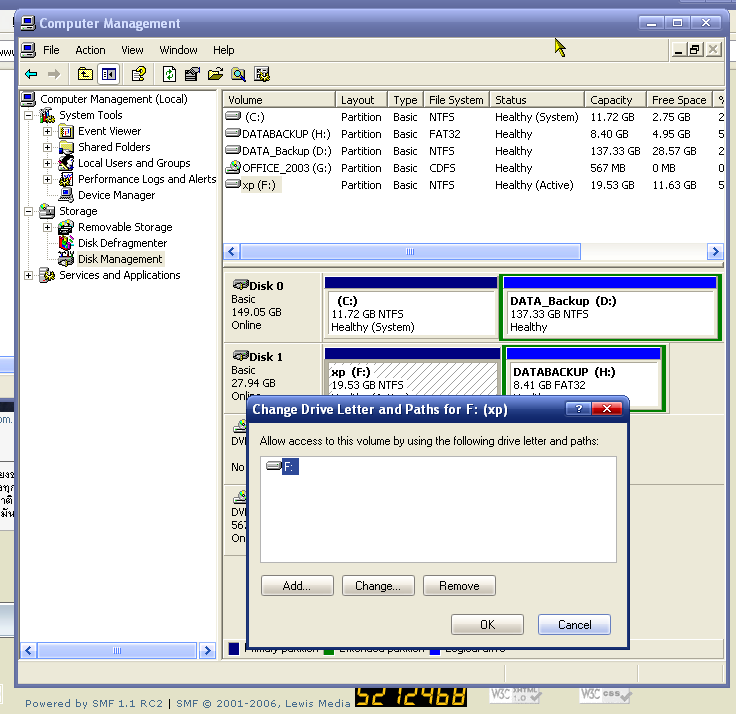Select the (C:) partition block on Disk 0
This screenshot has height=714, width=736.
[x=411, y=307]
